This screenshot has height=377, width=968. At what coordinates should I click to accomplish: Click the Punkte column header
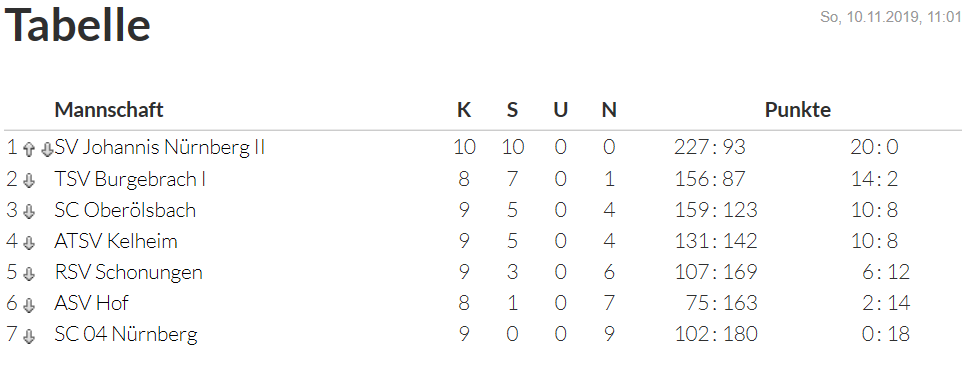(798, 110)
